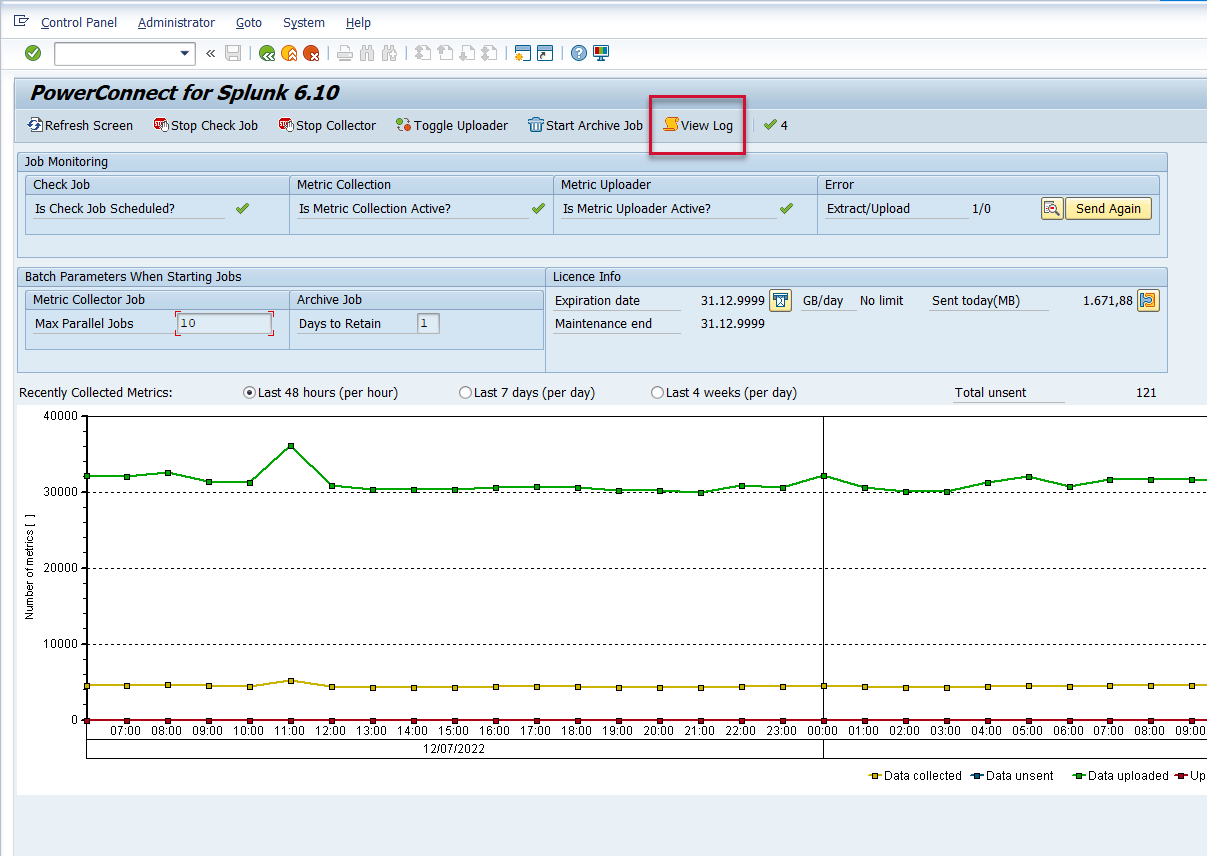This screenshot has width=1207, height=856.
Task: Click the Customize Local Layout monitor icon
Action: [600, 53]
